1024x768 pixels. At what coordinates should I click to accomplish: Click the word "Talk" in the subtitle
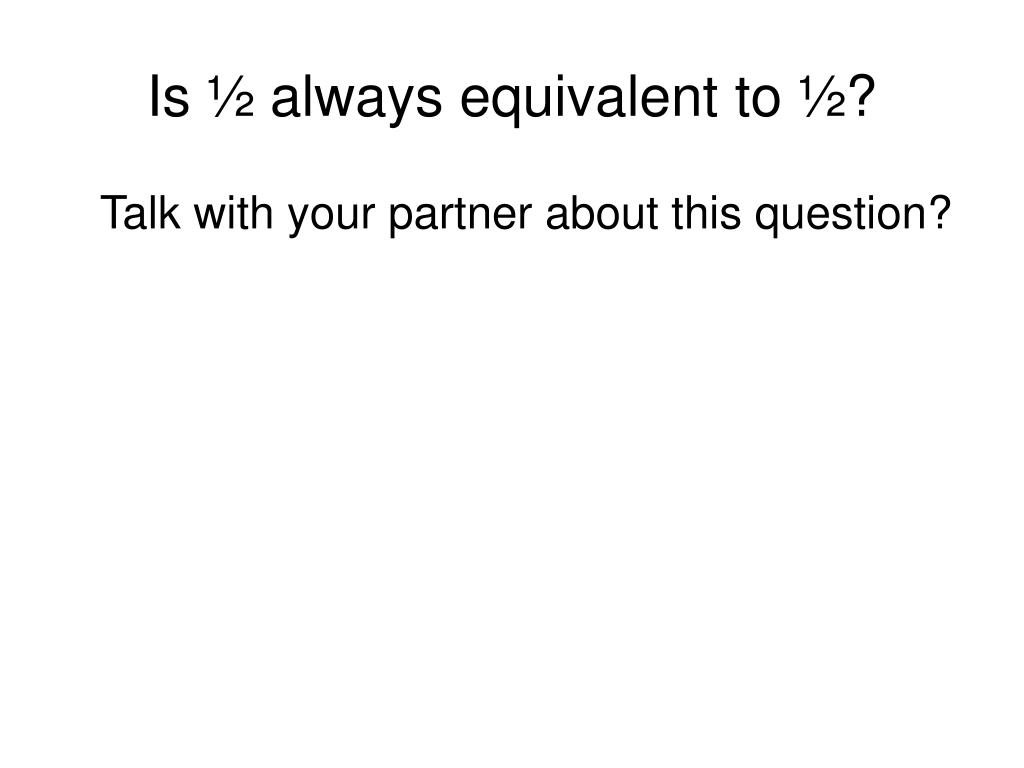[x=140, y=213]
